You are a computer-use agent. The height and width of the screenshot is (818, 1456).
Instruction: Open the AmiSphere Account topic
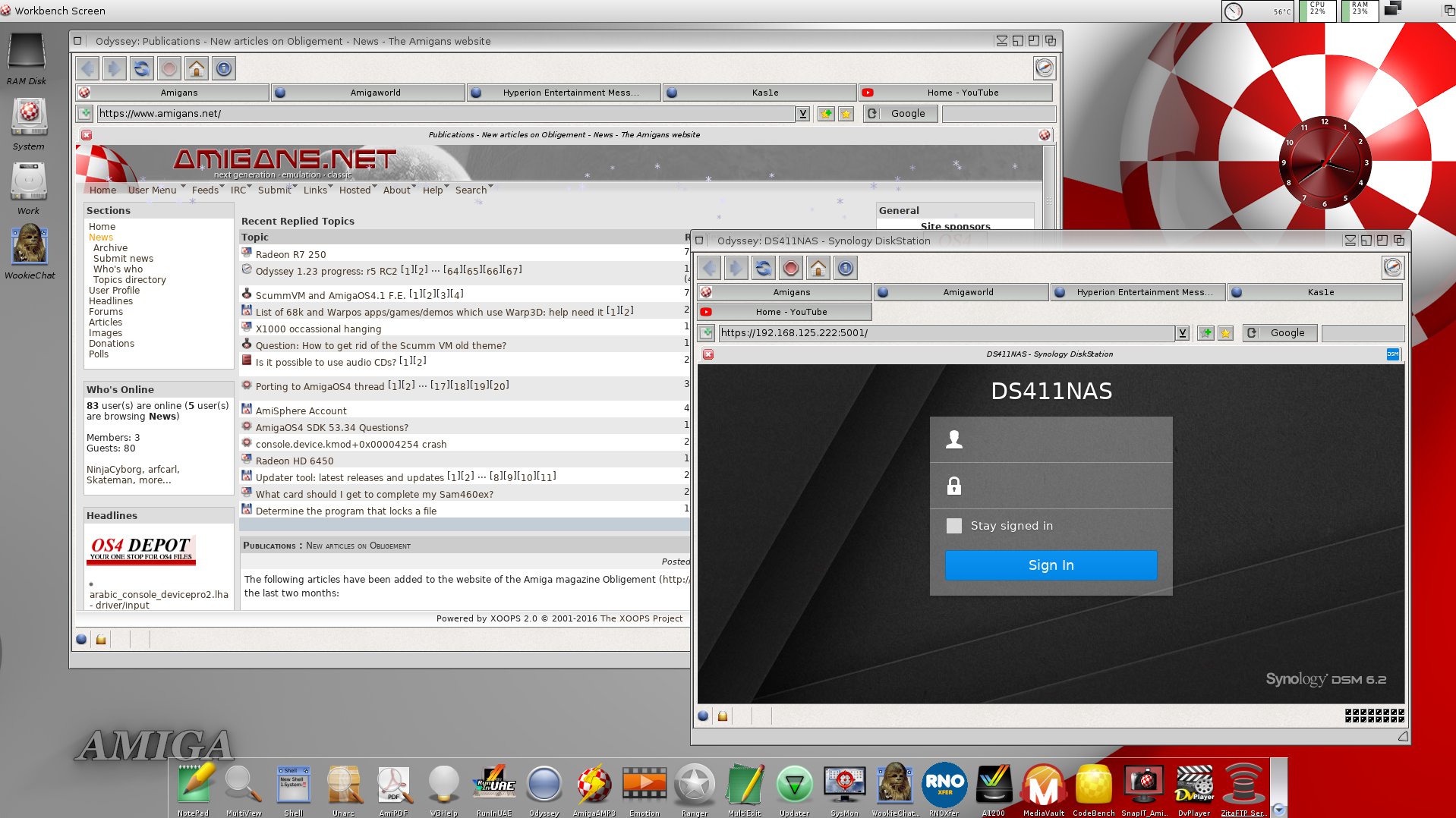pyautogui.click(x=301, y=411)
